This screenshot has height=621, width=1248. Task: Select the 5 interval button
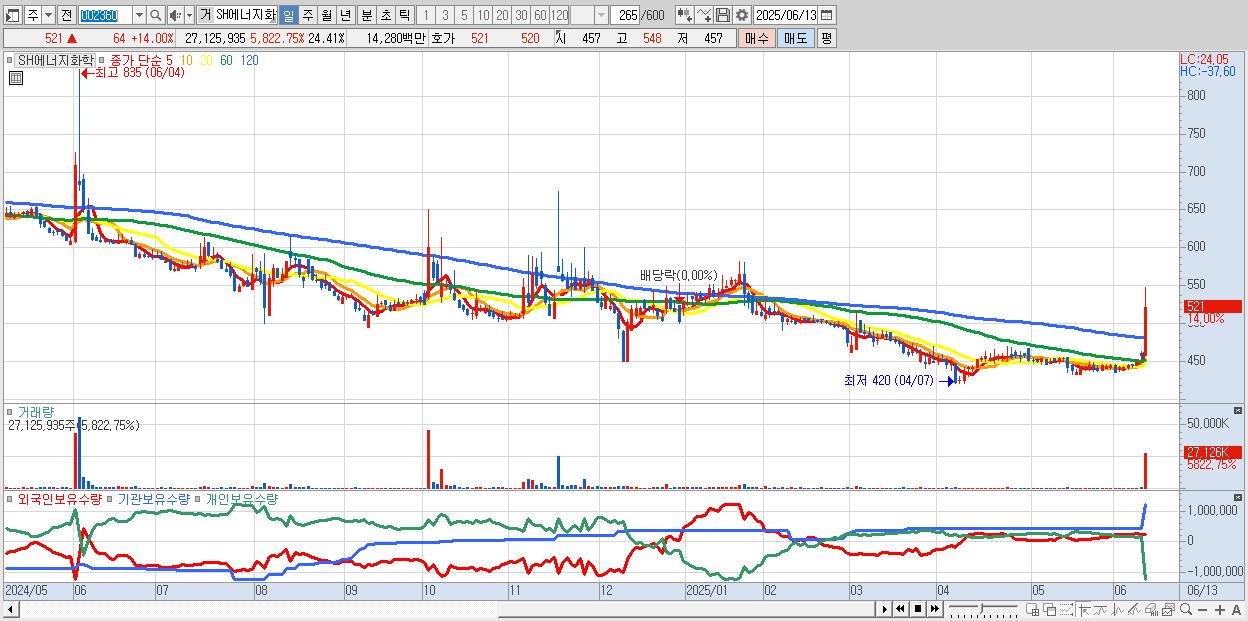coord(464,15)
